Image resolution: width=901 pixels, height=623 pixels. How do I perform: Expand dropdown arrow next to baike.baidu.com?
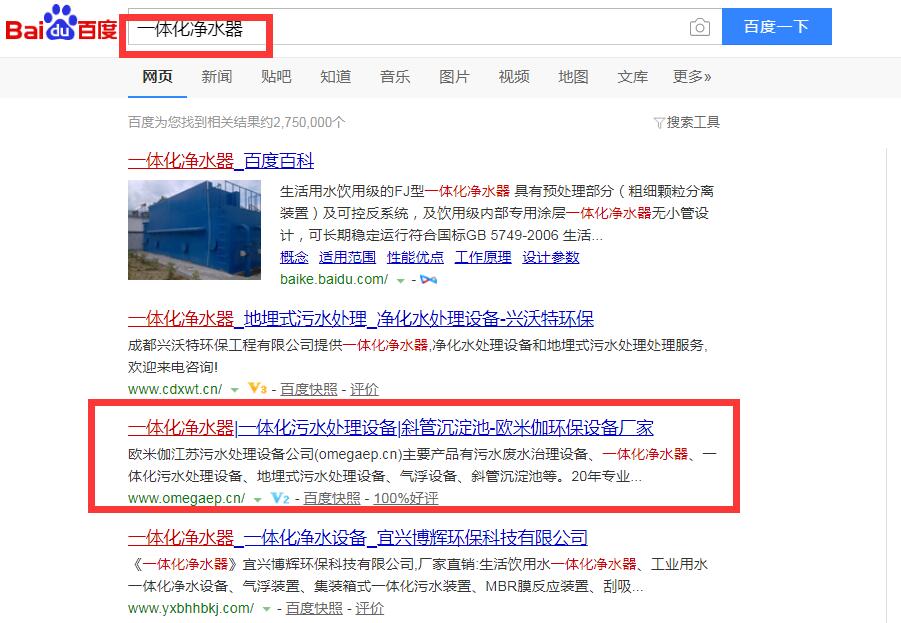click(401, 280)
